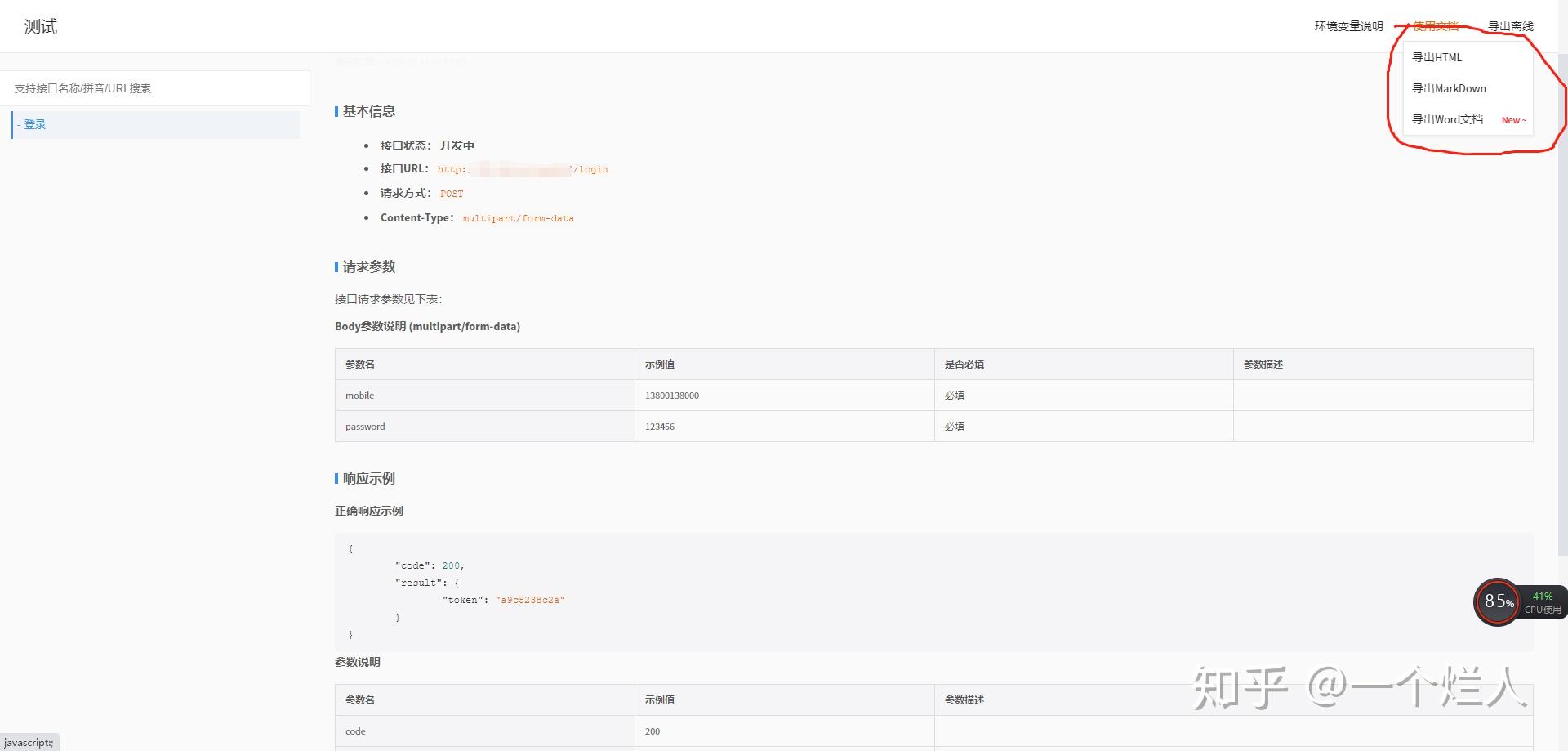Open the 导出离线 dropdown menu
This screenshot has width=1568, height=751.
(x=1510, y=26)
